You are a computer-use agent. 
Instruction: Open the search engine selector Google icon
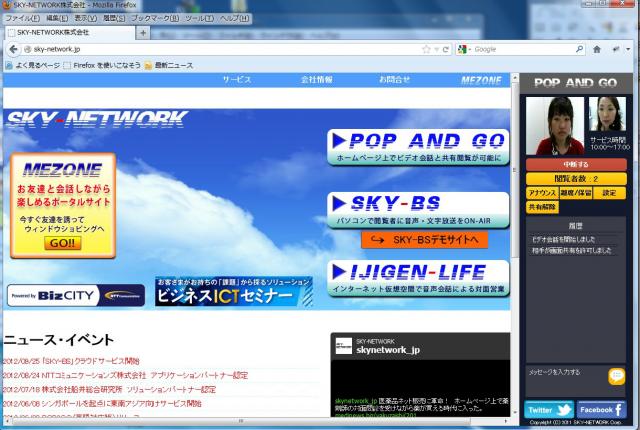(462, 49)
